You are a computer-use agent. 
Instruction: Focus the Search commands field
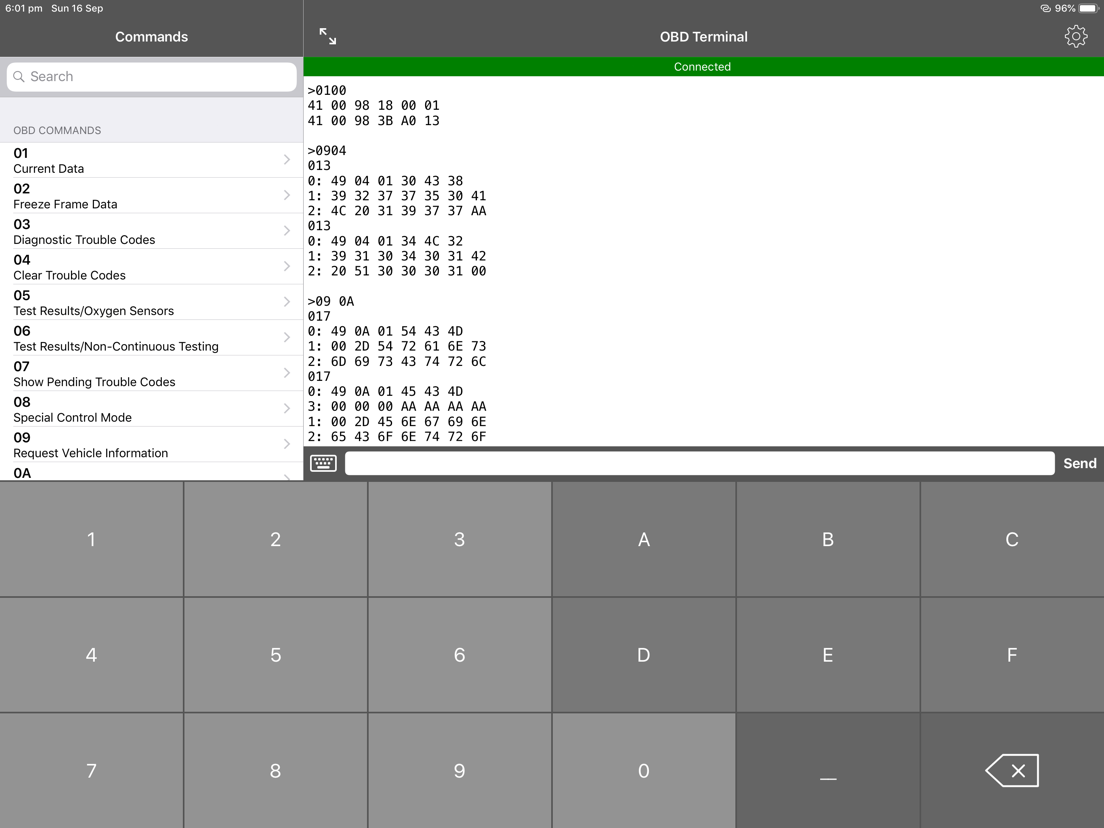click(x=151, y=77)
